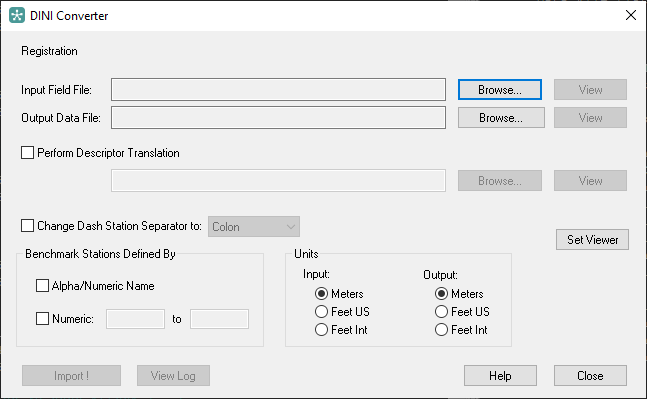Open the Colon separator dropdown
Viewport: 647px width, 399px height.
(x=254, y=227)
